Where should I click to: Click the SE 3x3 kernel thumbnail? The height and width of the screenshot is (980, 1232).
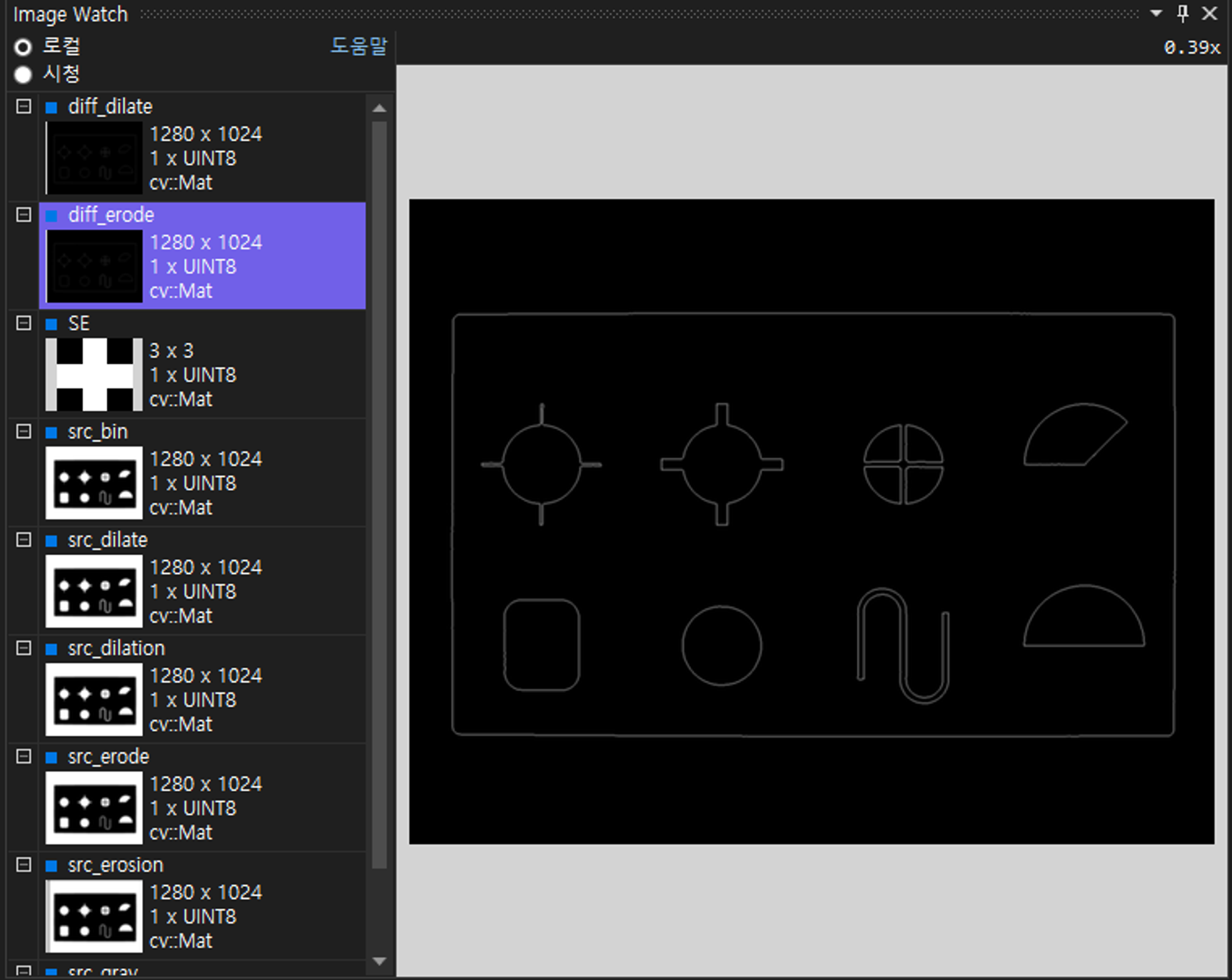point(94,374)
